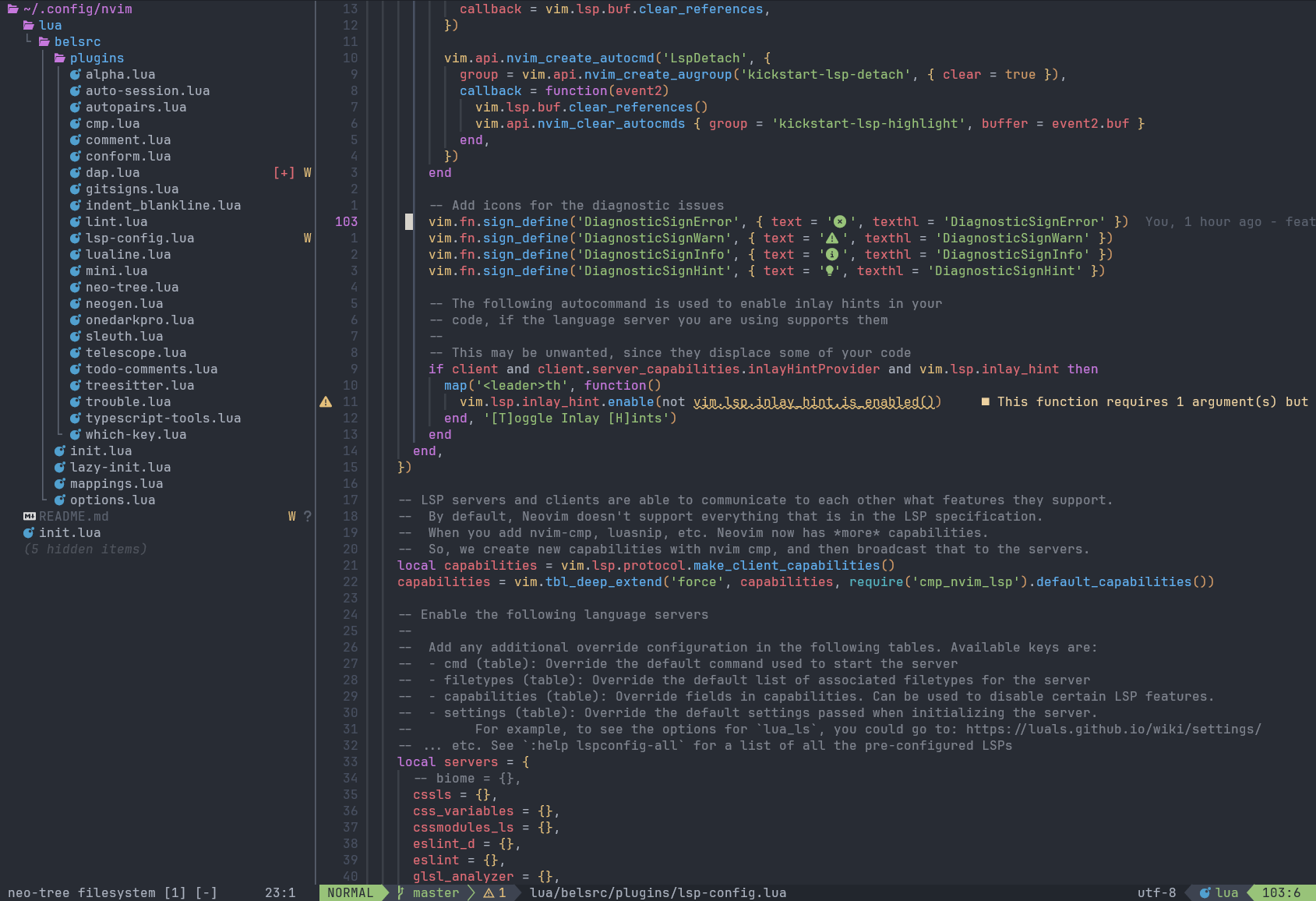Click the warning glyph in DiagnosticSignWarn line
Screen dimensions: 1316x901
click(831, 238)
